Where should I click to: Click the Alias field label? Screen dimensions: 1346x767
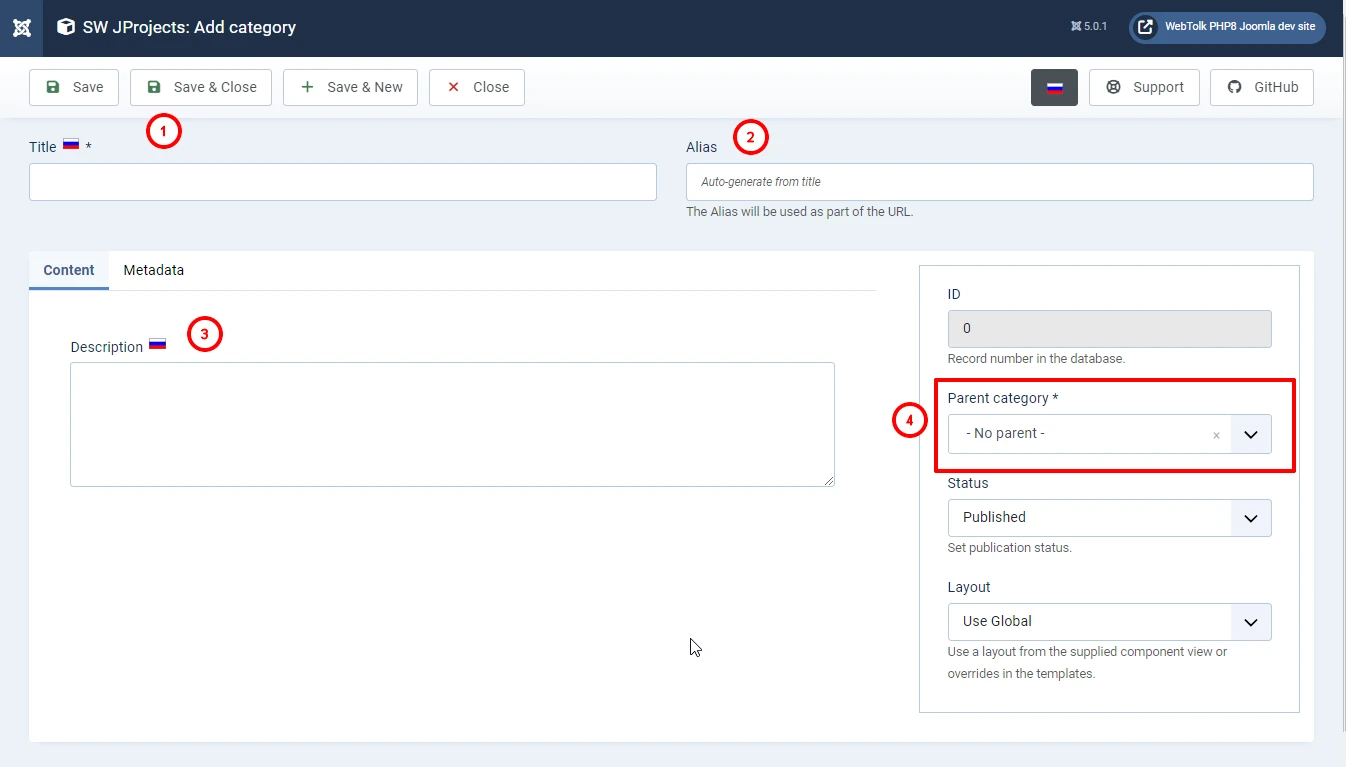tap(701, 147)
